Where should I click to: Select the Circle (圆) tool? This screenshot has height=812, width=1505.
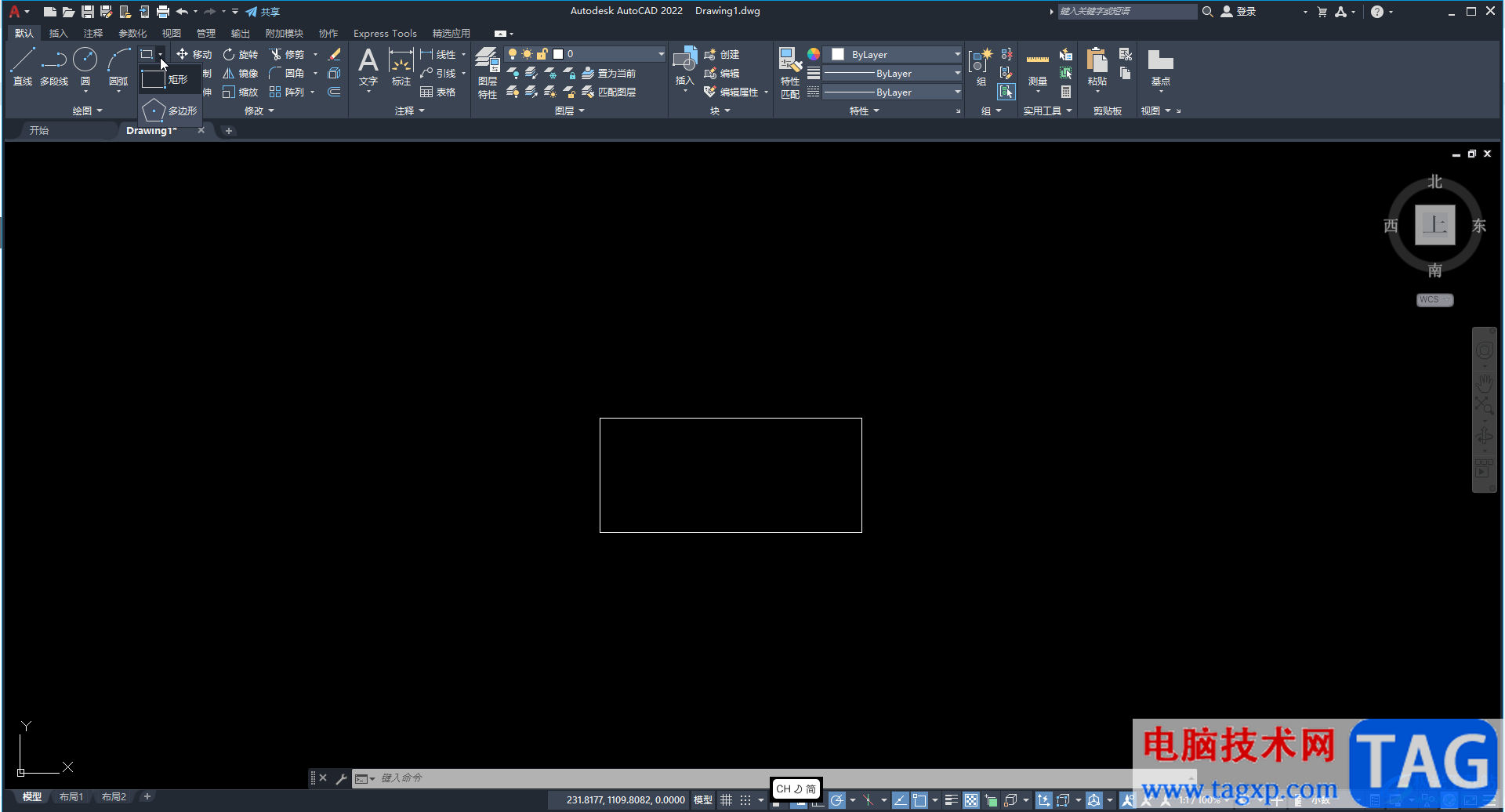pyautogui.click(x=85, y=66)
